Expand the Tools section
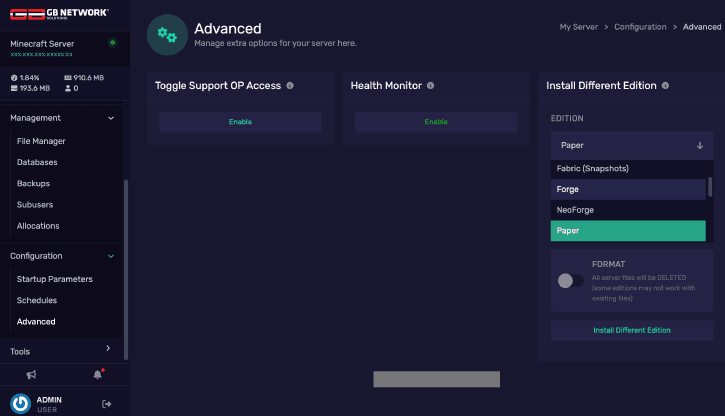This screenshot has width=725, height=416. click(x=108, y=349)
